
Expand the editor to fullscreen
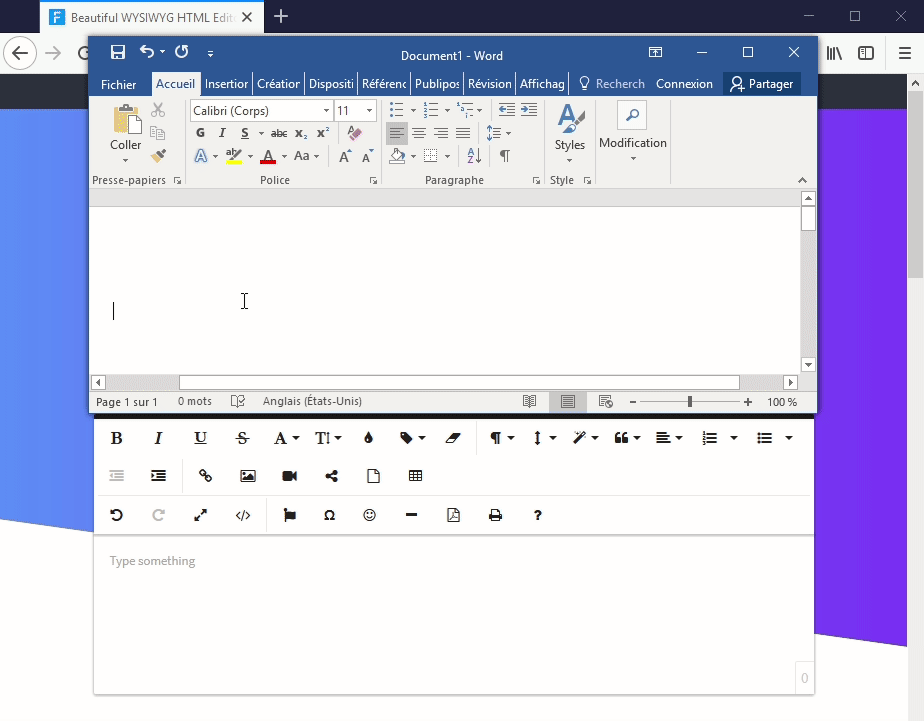[x=200, y=515]
